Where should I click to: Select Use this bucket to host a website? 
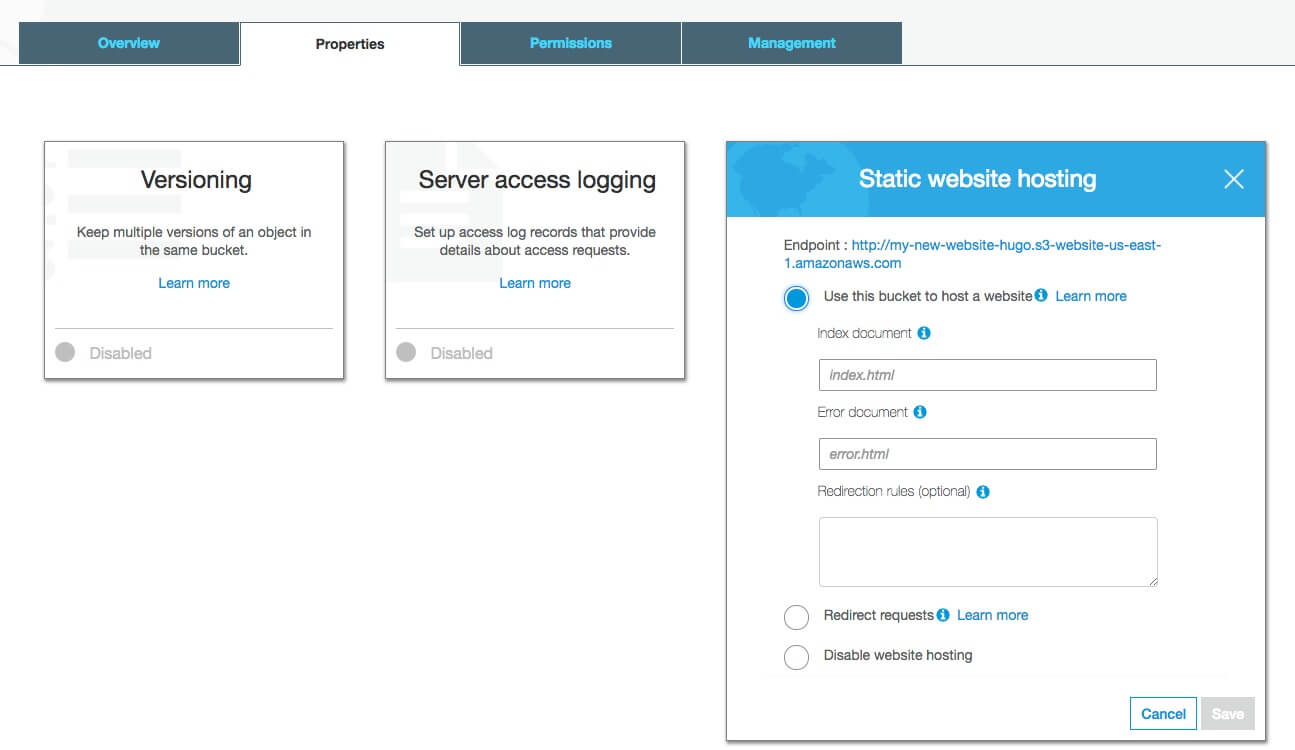click(x=796, y=298)
